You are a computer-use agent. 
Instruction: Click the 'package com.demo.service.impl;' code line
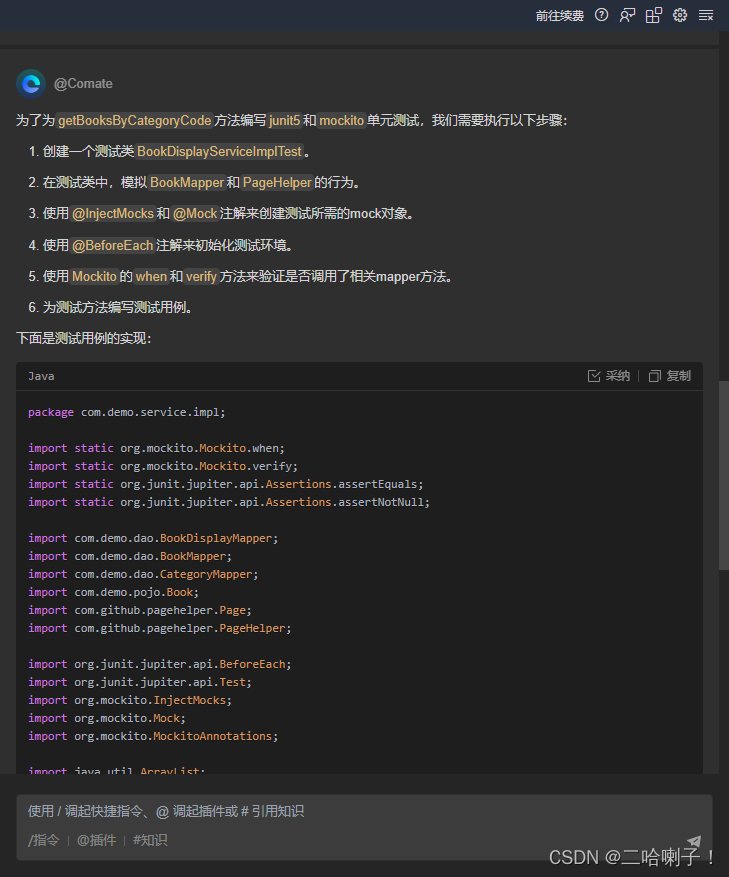tap(126, 412)
